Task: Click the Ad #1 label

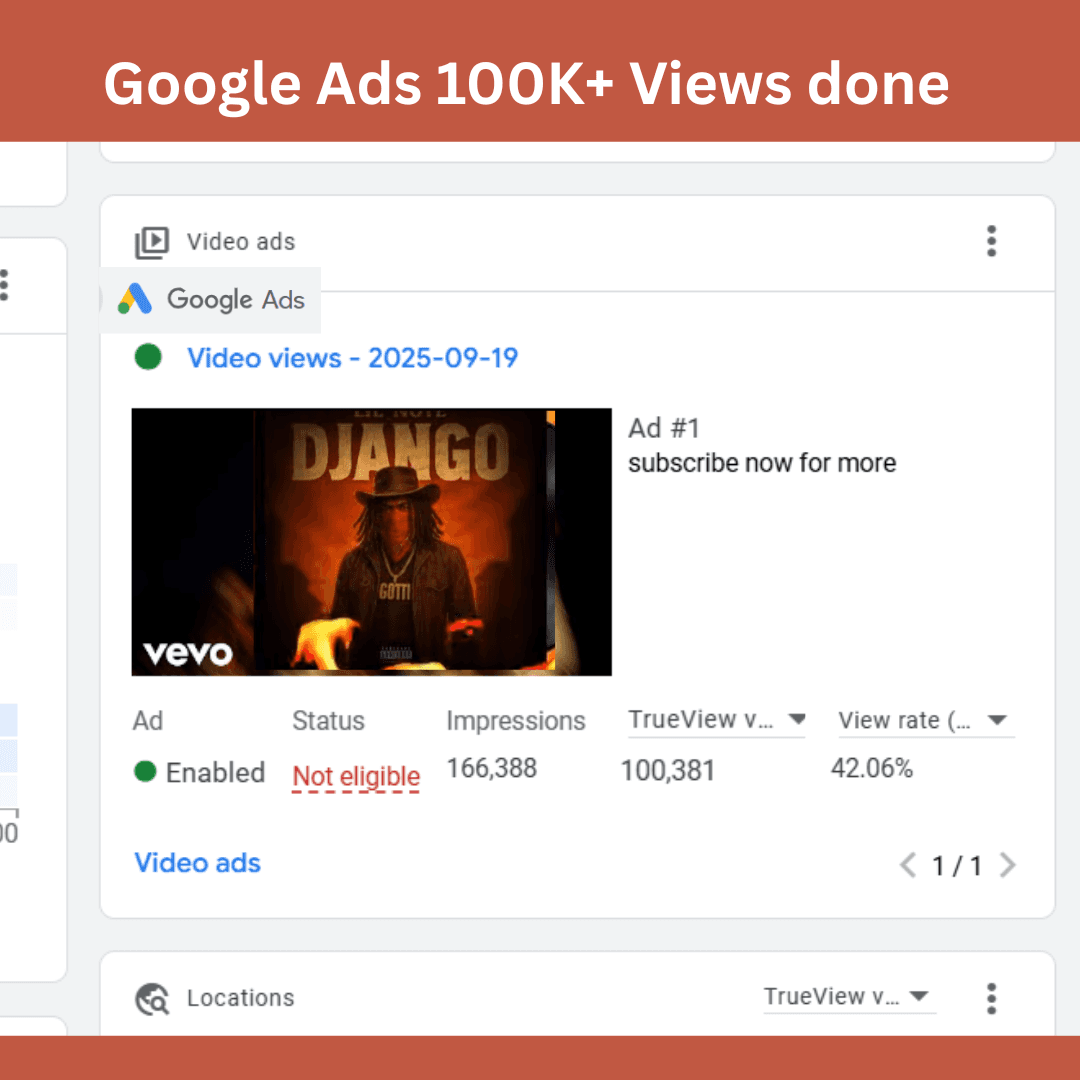Action: (664, 428)
